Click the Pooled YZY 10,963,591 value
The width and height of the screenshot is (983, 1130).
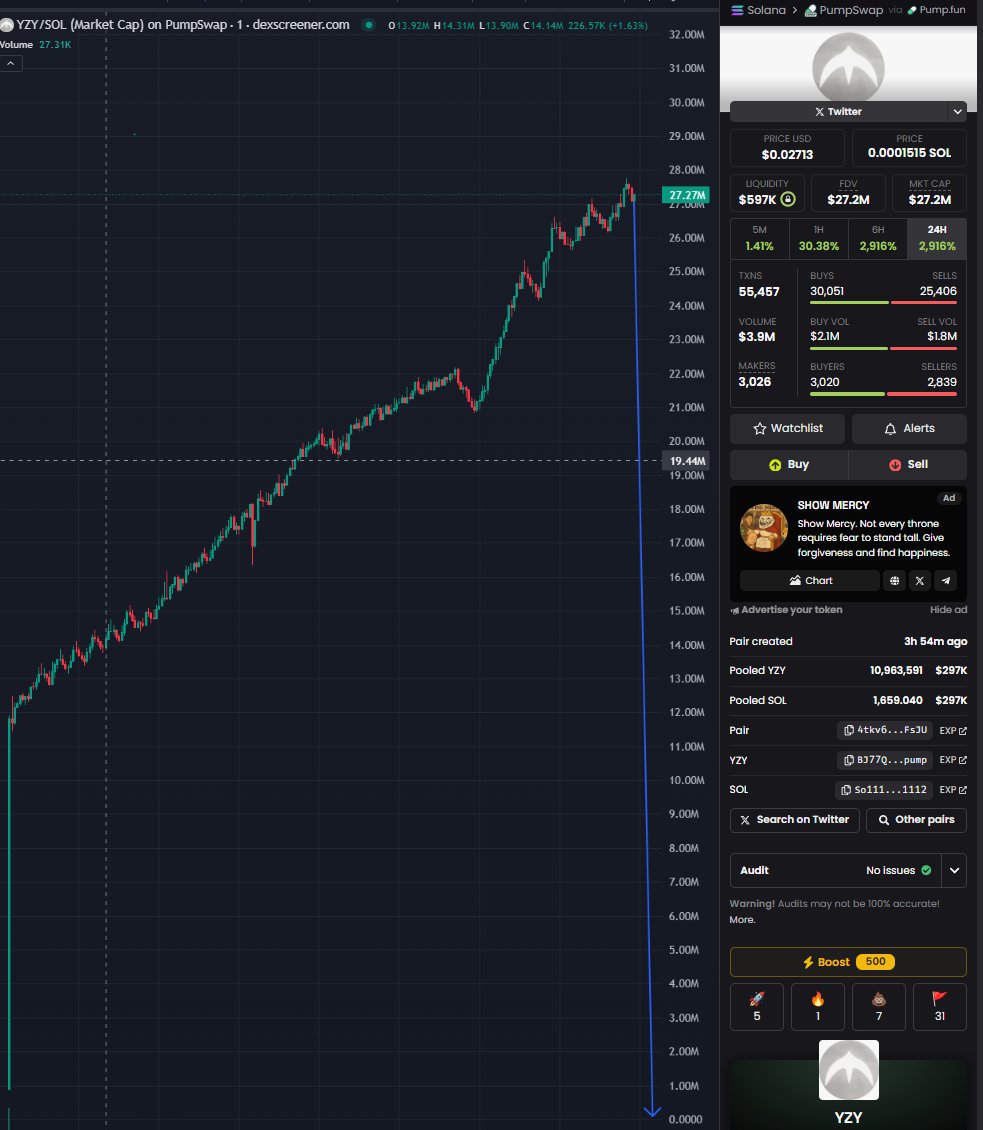896,670
